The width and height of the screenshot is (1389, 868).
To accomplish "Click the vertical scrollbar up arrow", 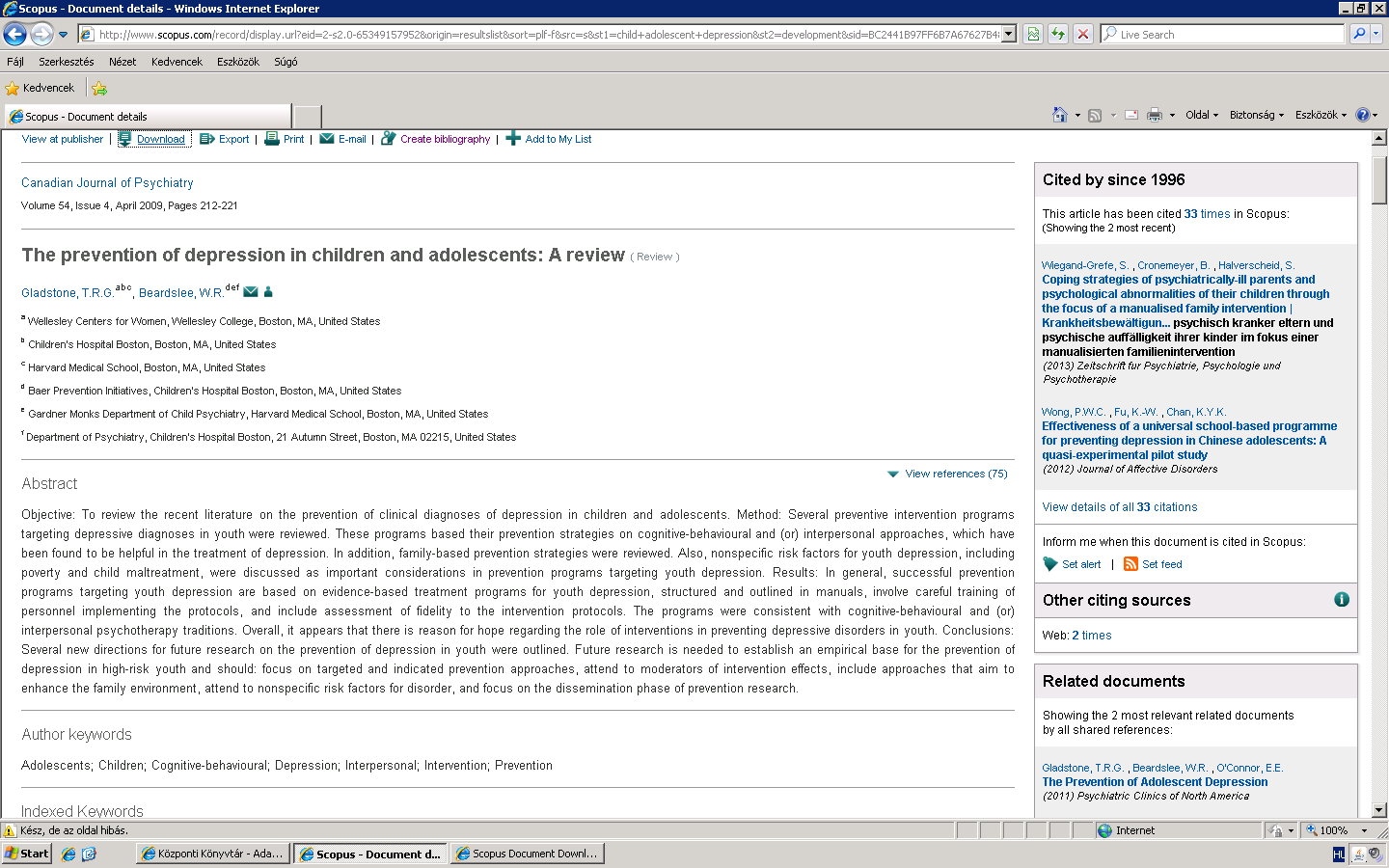I will tap(1379, 138).
